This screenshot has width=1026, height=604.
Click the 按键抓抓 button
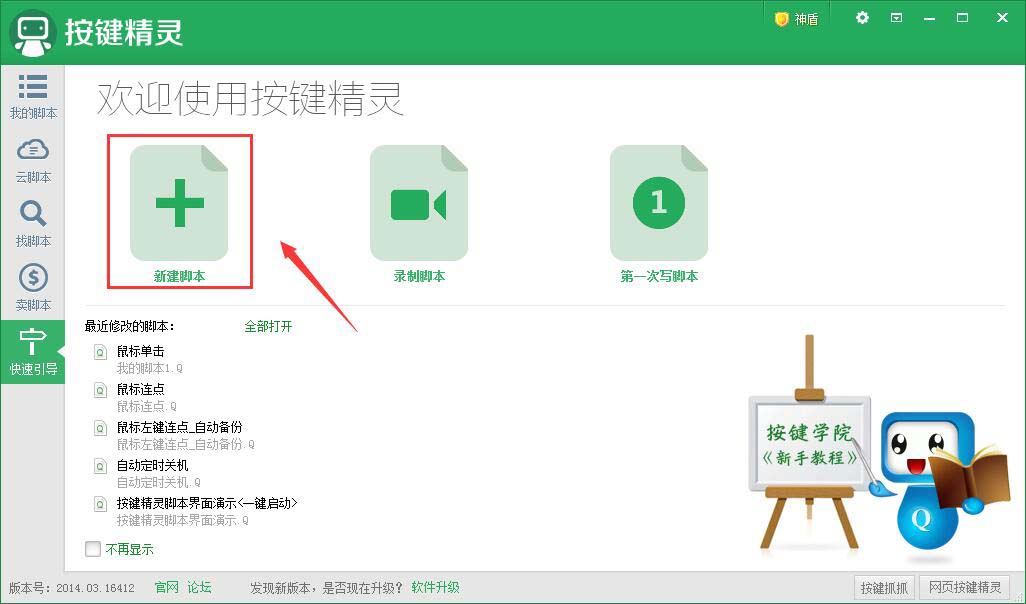coord(884,588)
